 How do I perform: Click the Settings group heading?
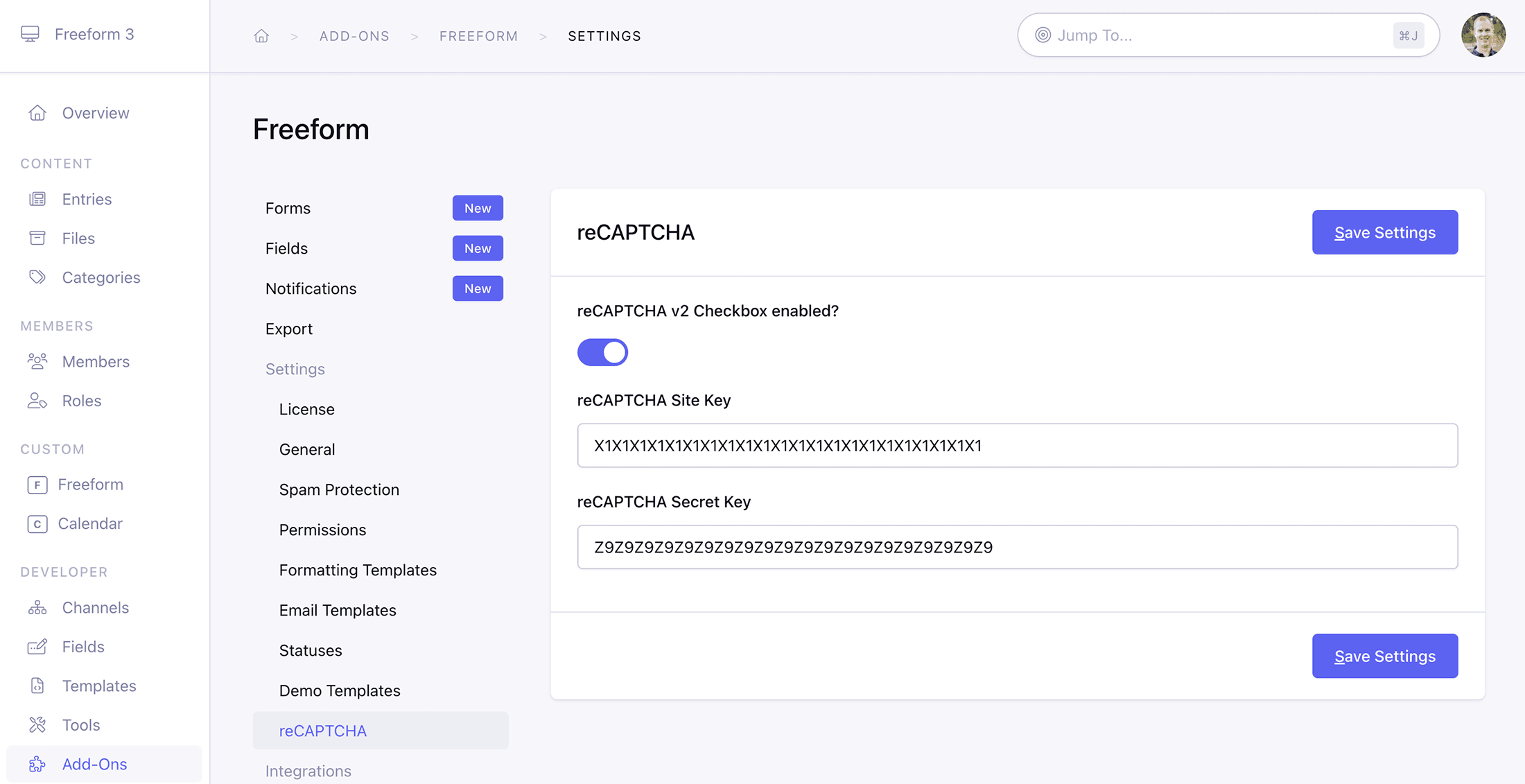click(295, 369)
